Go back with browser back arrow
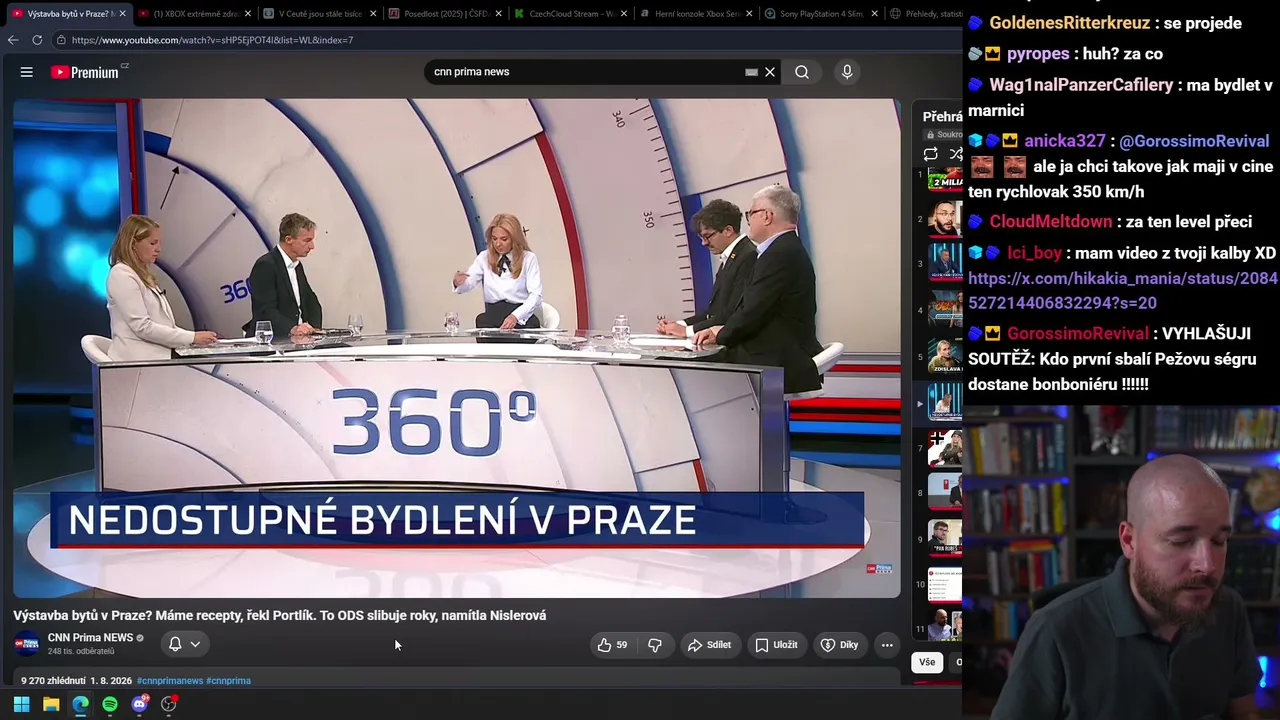1280x720 pixels. tap(13, 40)
